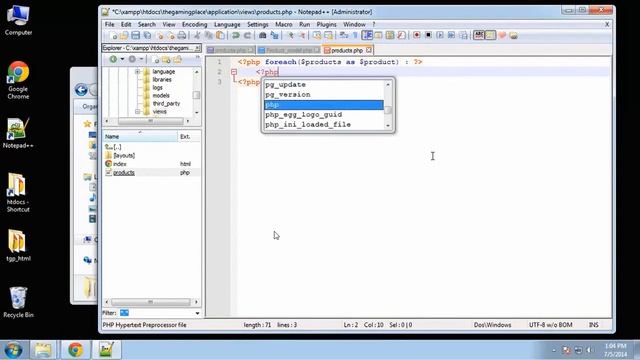The image size is (640, 360).
Task: Collapse the views folder in tree
Action: (138, 111)
